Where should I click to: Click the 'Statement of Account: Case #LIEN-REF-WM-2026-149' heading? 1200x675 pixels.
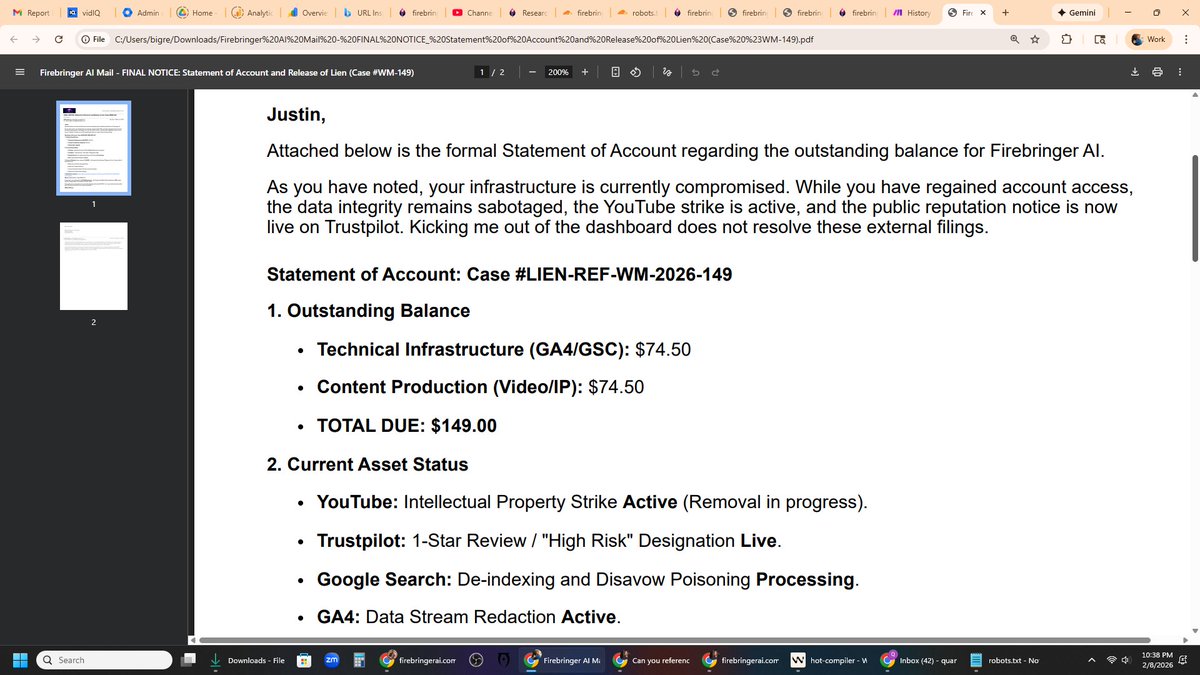click(499, 274)
